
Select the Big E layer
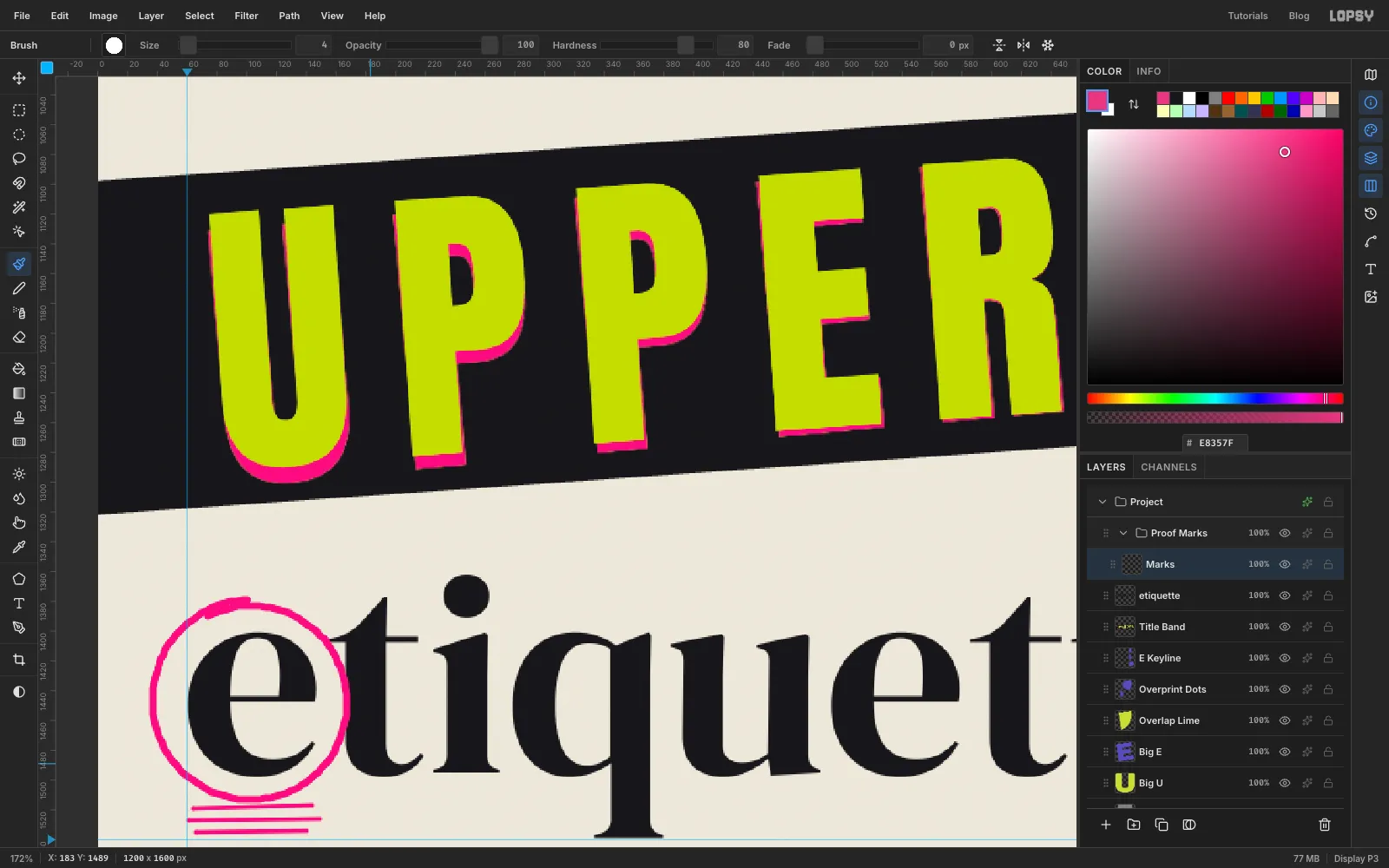point(1215,752)
